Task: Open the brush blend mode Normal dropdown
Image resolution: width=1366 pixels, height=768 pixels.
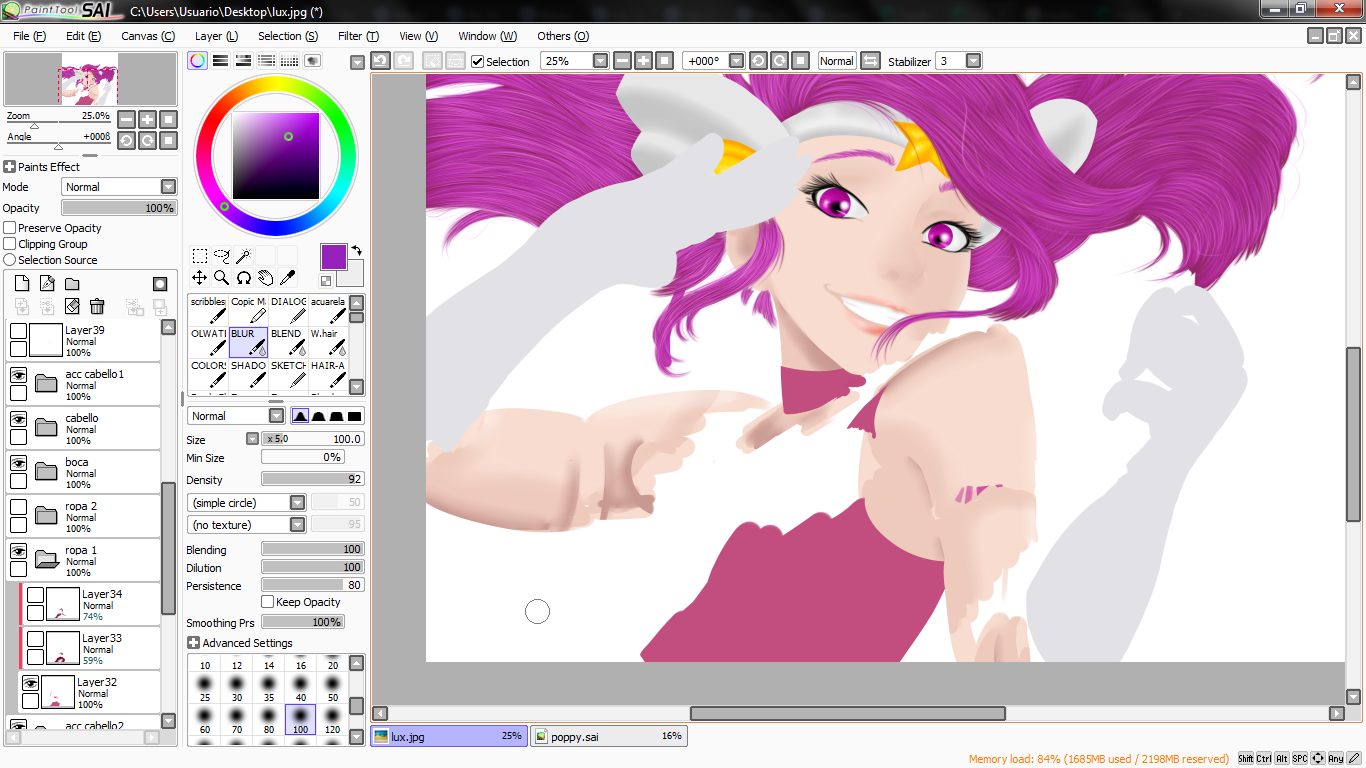Action: pyautogui.click(x=277, y=416)
